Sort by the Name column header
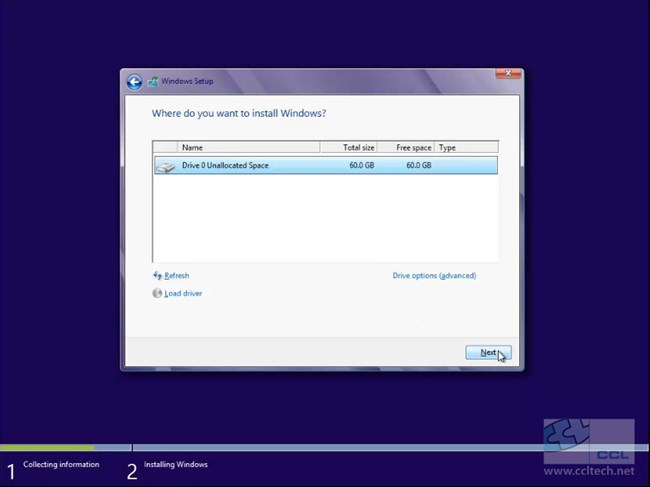Viewport: 650px width, 487px height. (x=248, y=147)
